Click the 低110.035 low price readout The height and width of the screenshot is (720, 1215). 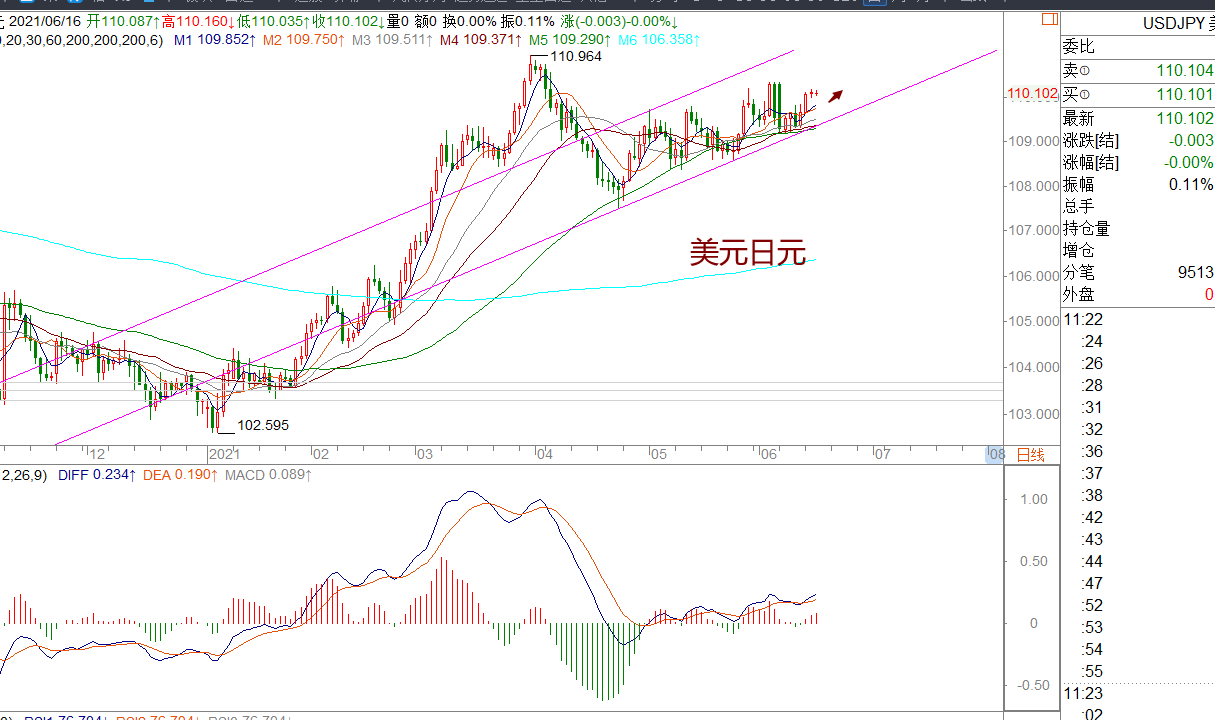272,21
